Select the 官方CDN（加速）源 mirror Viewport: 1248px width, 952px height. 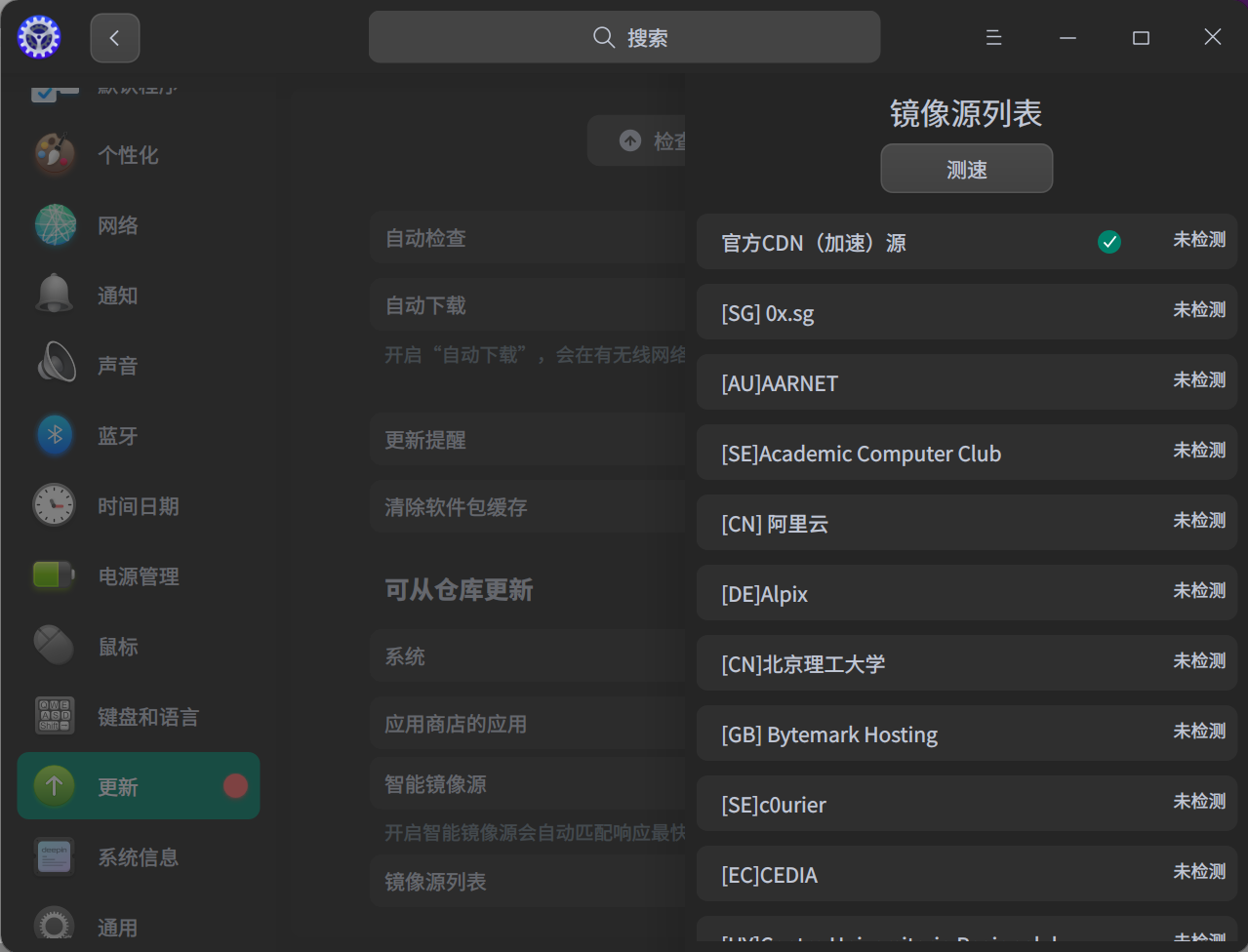(x=967, y=242)
